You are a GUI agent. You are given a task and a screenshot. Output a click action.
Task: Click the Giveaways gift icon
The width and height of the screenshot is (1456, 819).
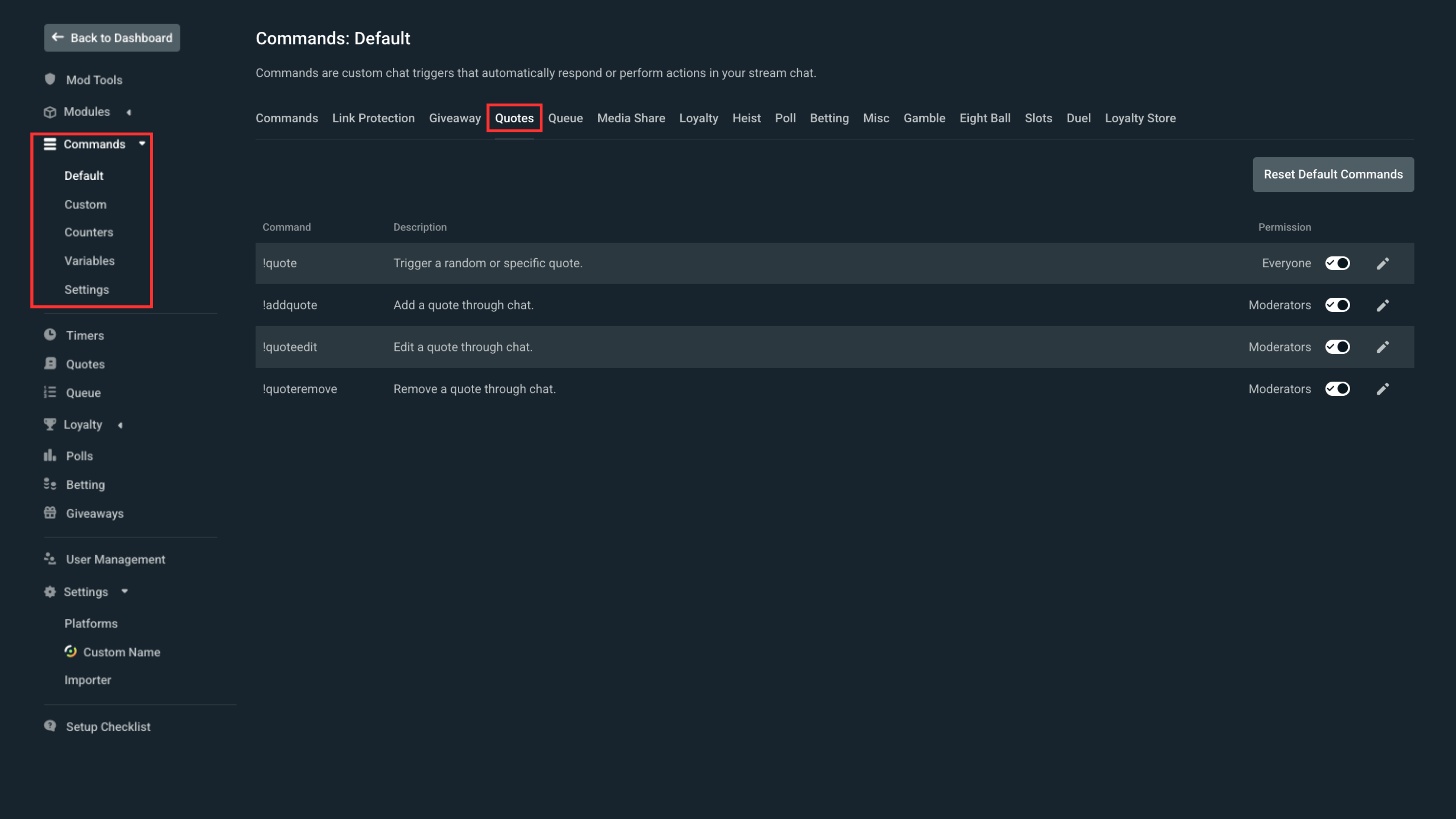[x=50, y=513]
